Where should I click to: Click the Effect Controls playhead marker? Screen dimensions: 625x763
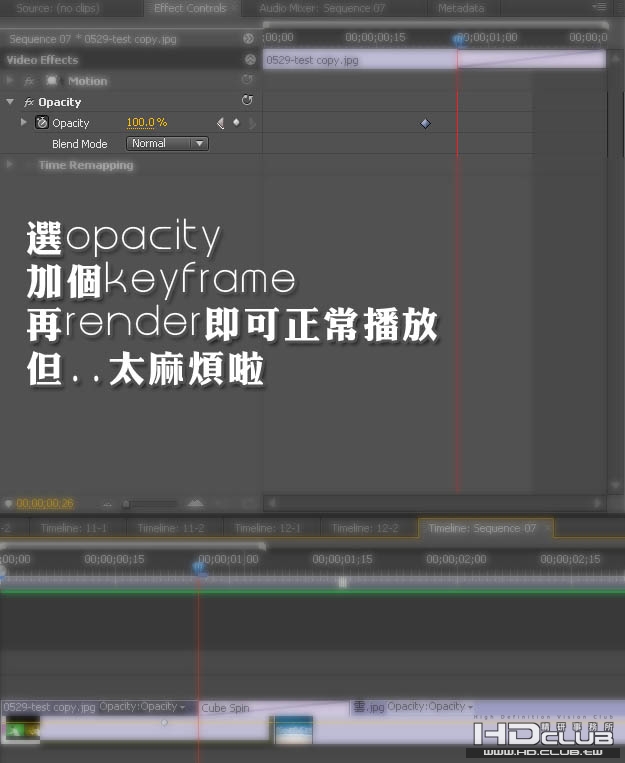point(458,40)
